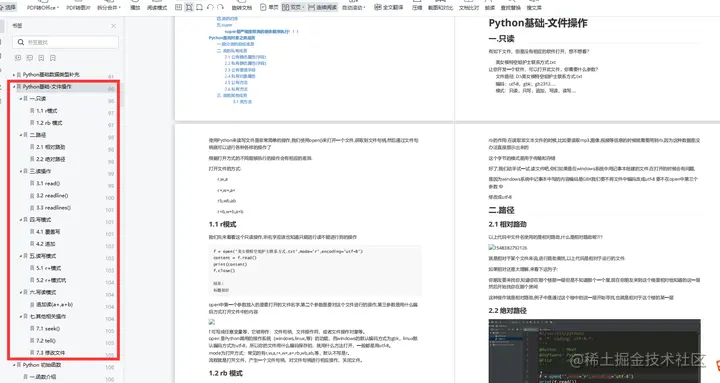The image size is (720, 383).
Task: Open bookmark 2.1 相对路径
Action: [51, 147]
